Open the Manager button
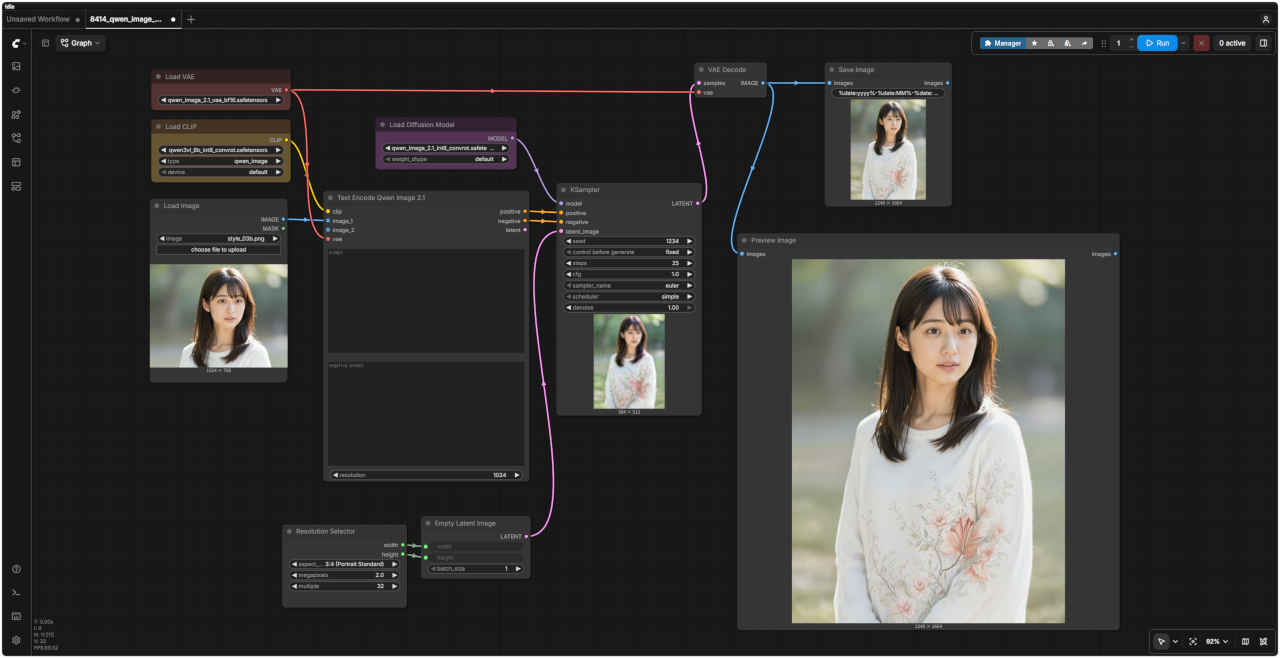The image size is (1280, 658). 1002,43
